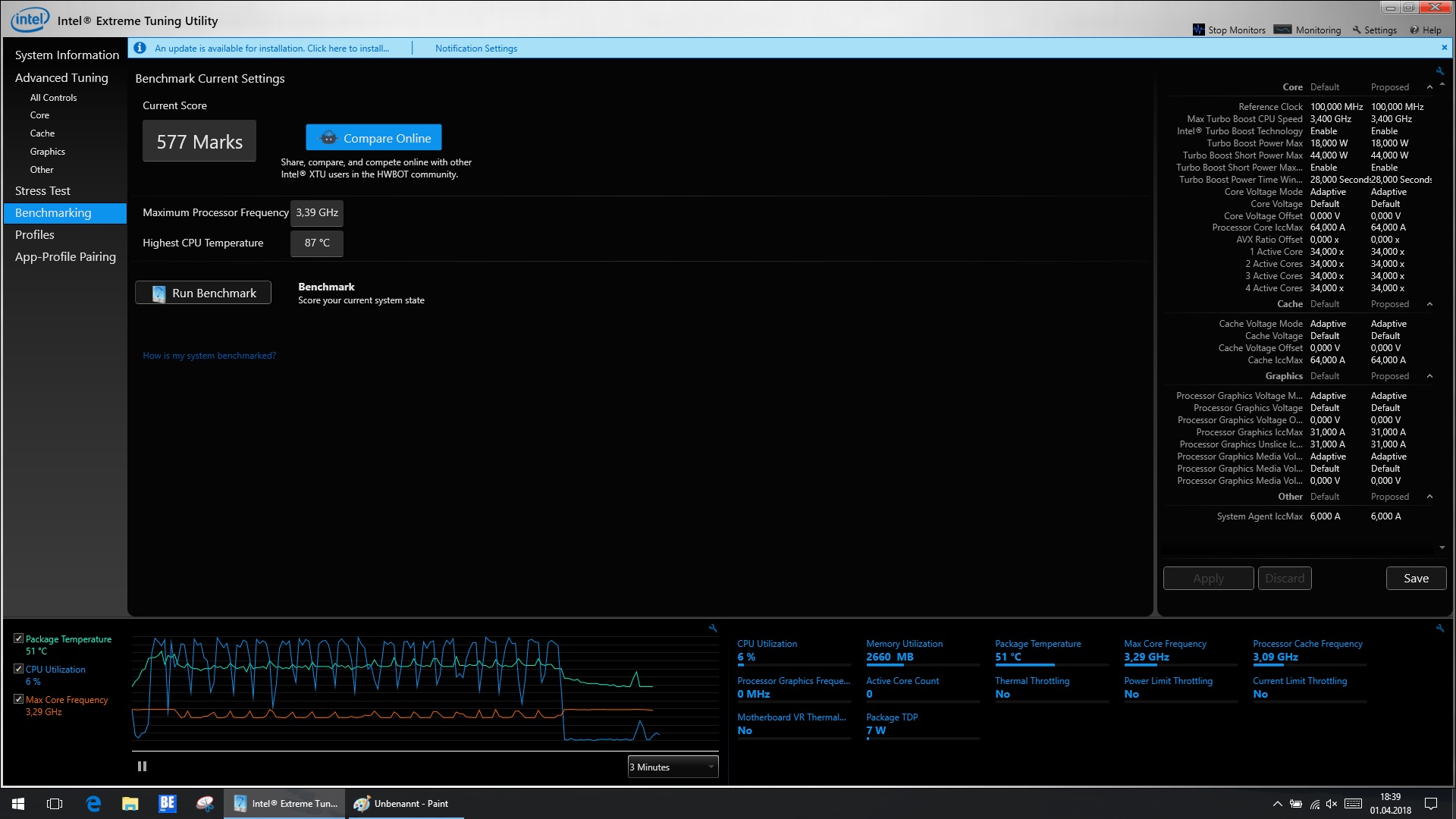Open 'How is my system benchmarked?' link
Image resolution: width=1456 pixels, height=819 pixels.
click(x=209, y=356)
